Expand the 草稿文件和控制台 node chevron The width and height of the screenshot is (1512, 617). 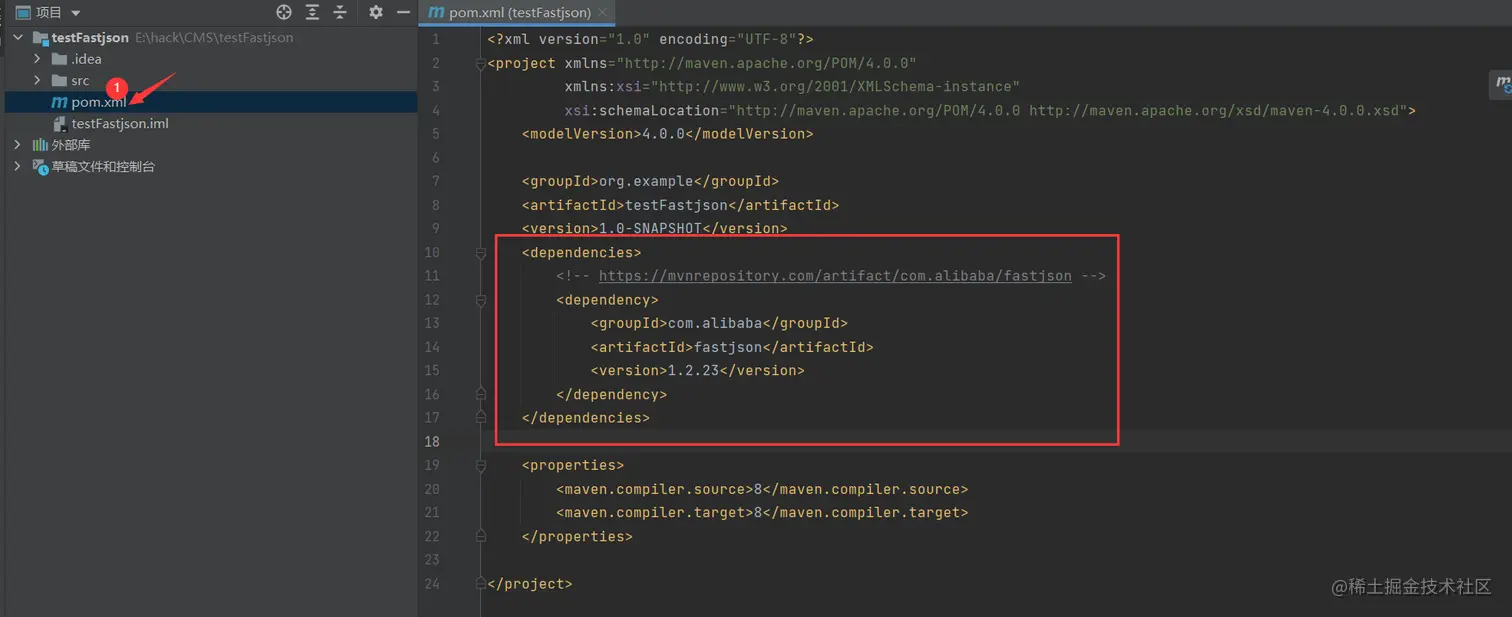tap(17, 167)
